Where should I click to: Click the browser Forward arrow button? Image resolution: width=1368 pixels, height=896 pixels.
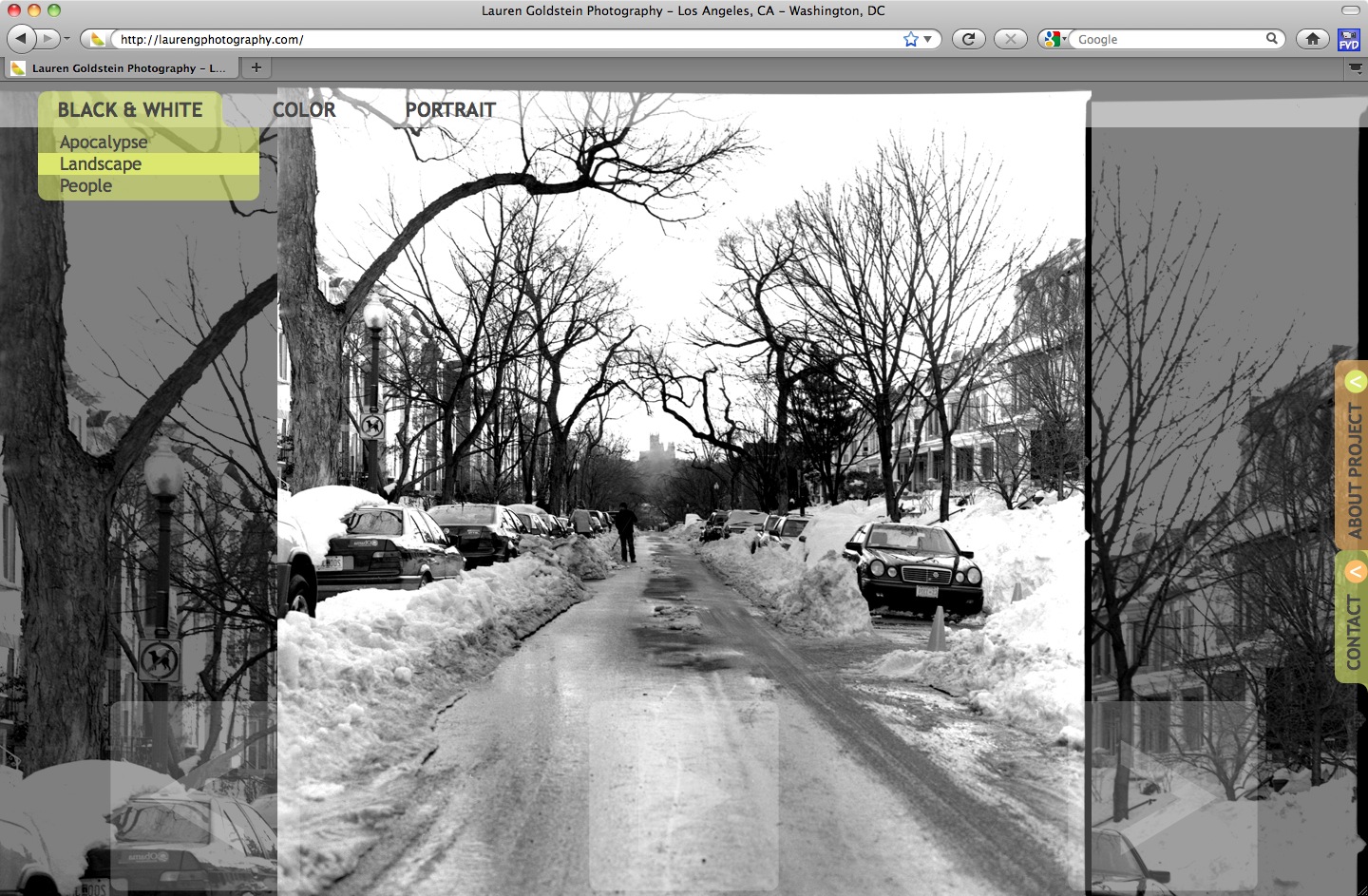click(47, 39)
